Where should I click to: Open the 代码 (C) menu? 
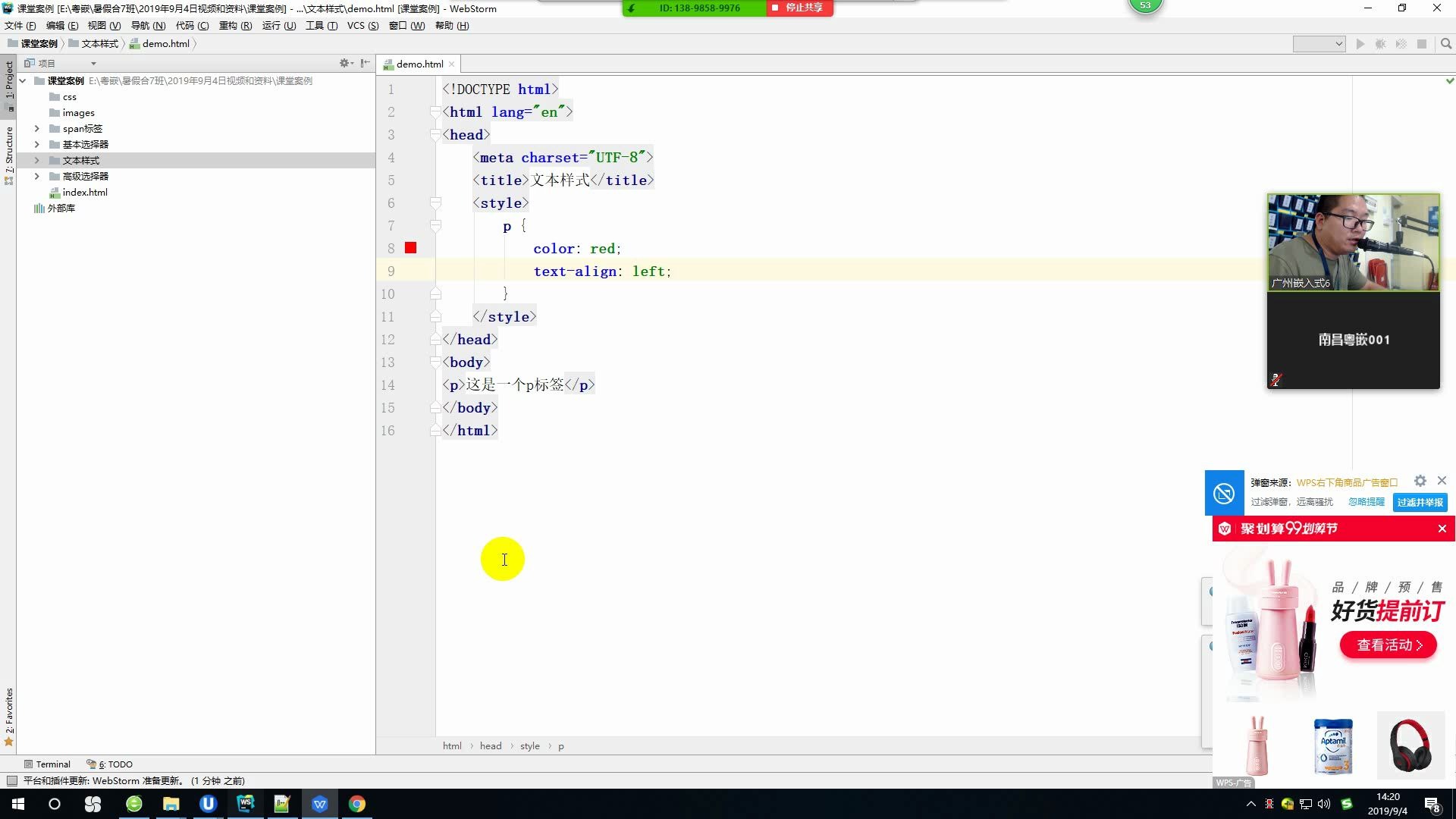click(192, 26)
